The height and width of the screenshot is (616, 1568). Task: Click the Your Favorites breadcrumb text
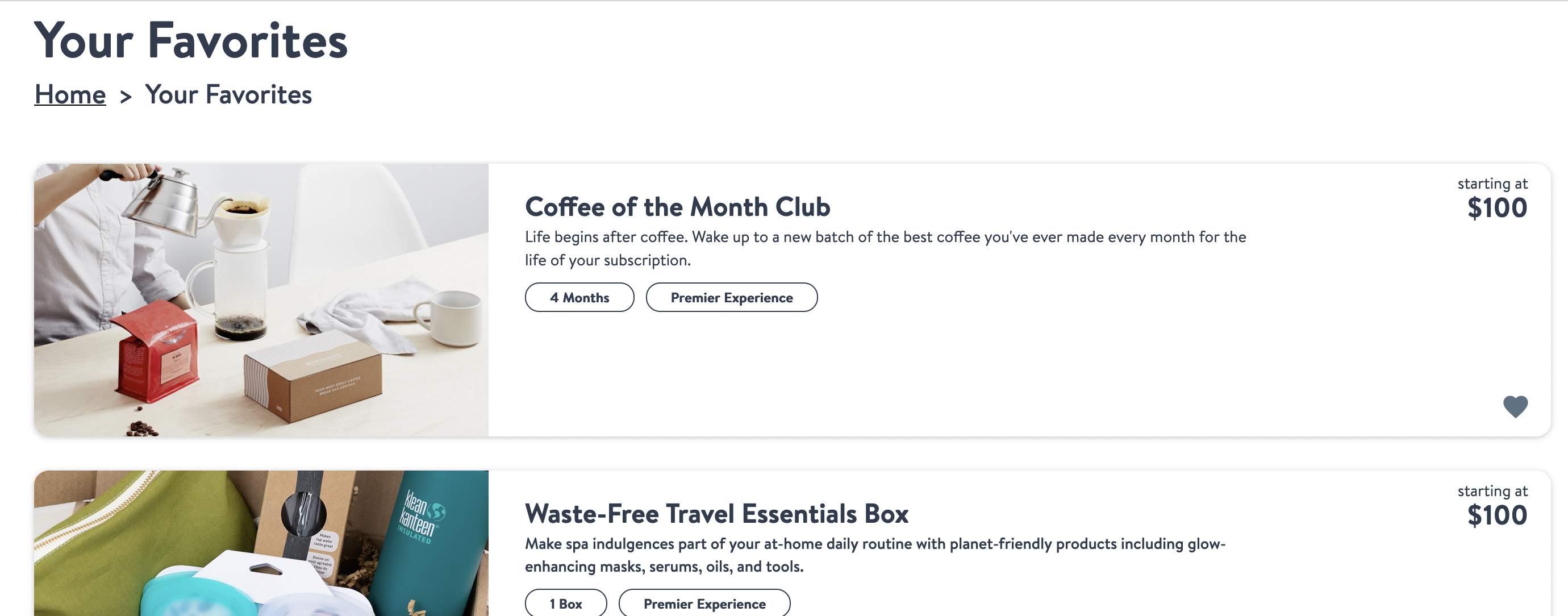(228, 94)
